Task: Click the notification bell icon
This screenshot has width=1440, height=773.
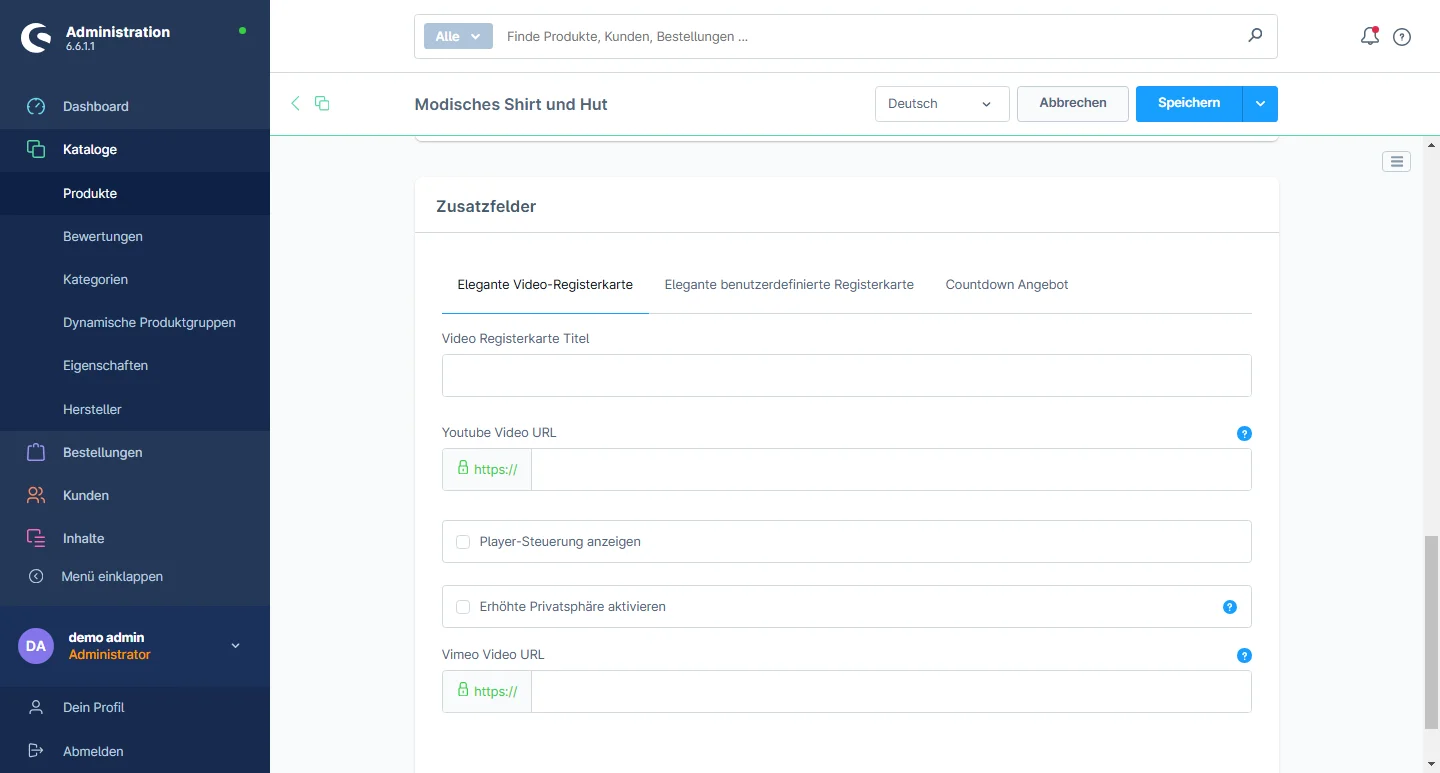Action: (1369, 37)
